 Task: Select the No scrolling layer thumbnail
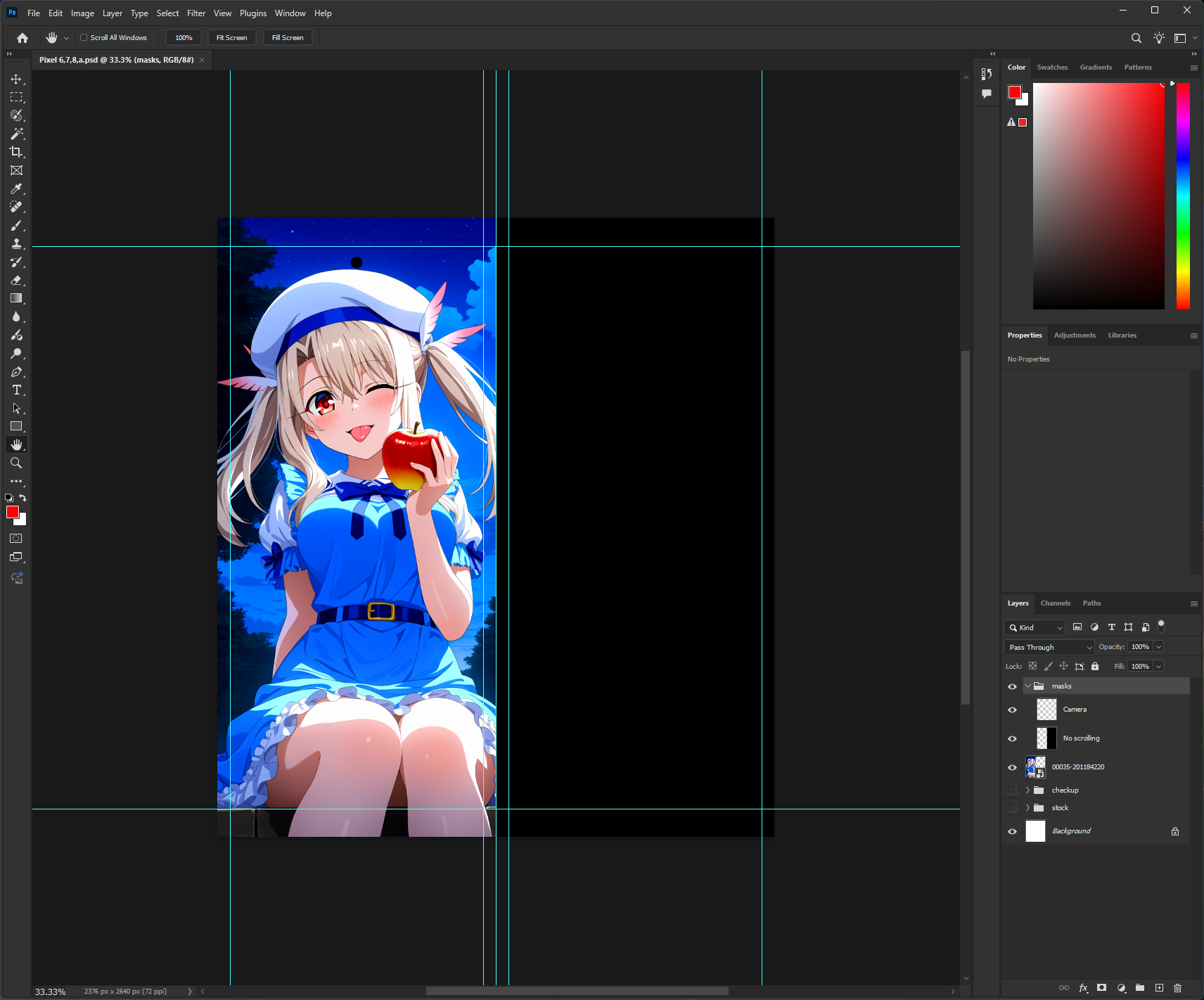coord(1046,738)
